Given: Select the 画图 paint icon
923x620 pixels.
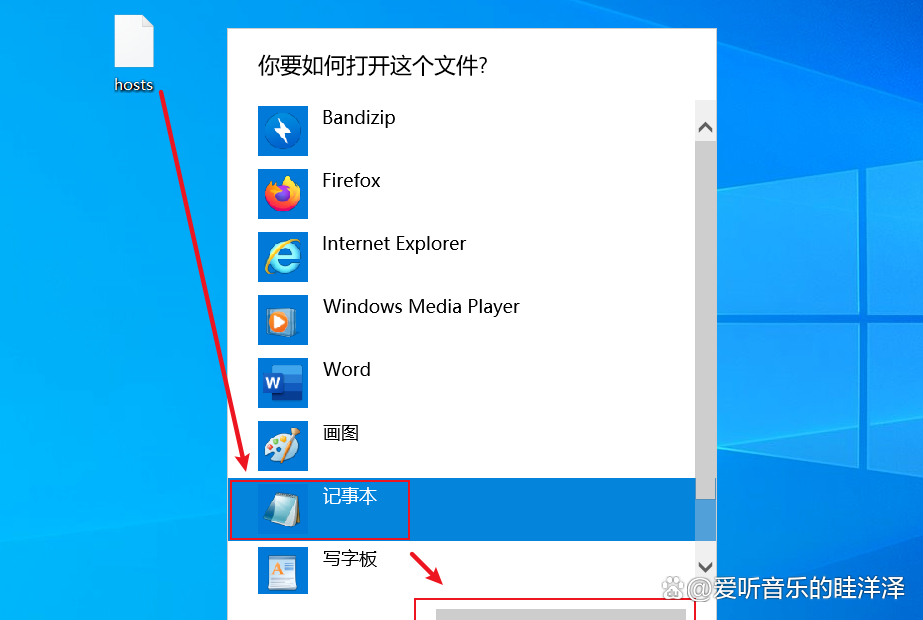Looking at the screenshot, I should tap(283, 446).
